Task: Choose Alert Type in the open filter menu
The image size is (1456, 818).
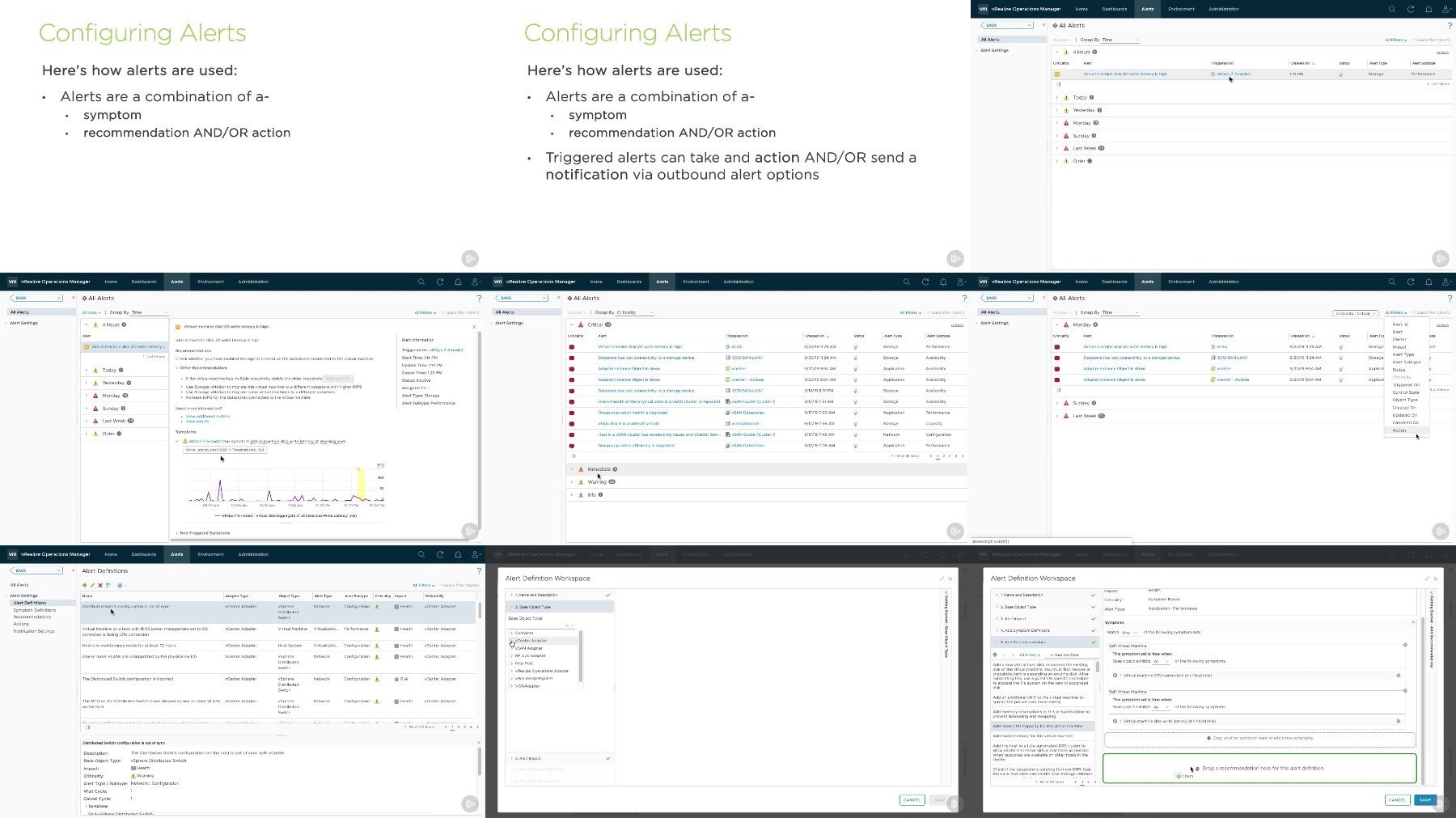Action: (x=1403, y=354)
